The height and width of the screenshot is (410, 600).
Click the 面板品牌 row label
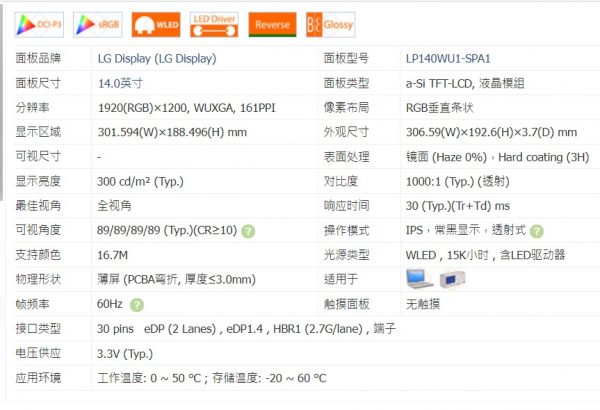click(x=38, y=59)
